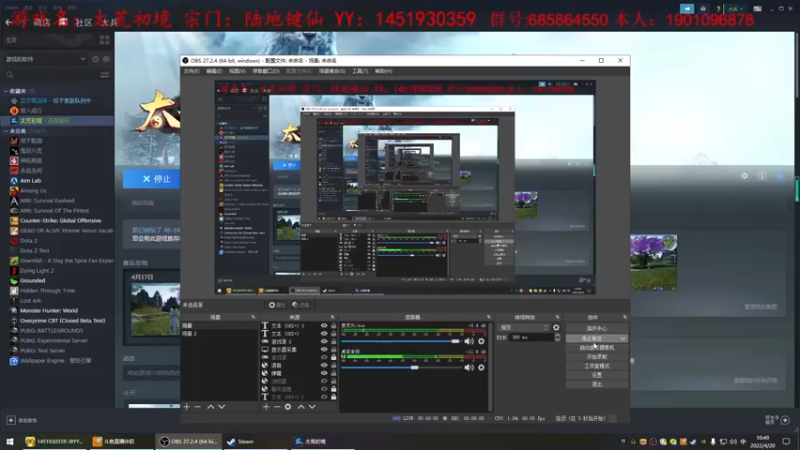The width and height of the screenshot is (800, 450).
Task: Undock the Audio Mixer panel
Action: [x=488, y=317]
